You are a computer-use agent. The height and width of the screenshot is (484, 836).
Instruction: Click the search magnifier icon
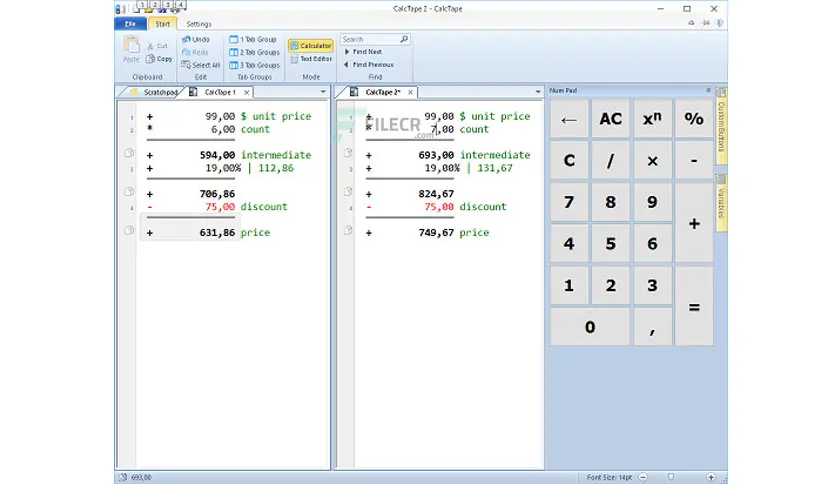pos(404,39)
